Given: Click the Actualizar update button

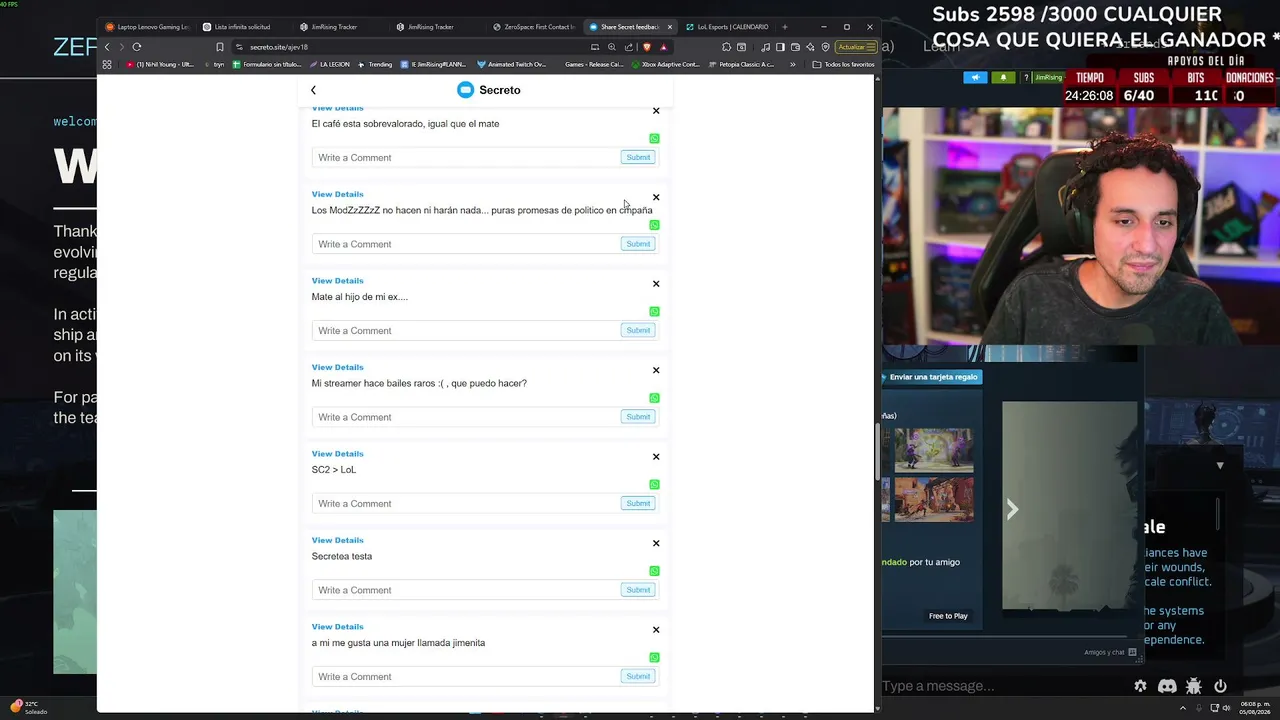Looking at the screenshot, I should 856,47.
